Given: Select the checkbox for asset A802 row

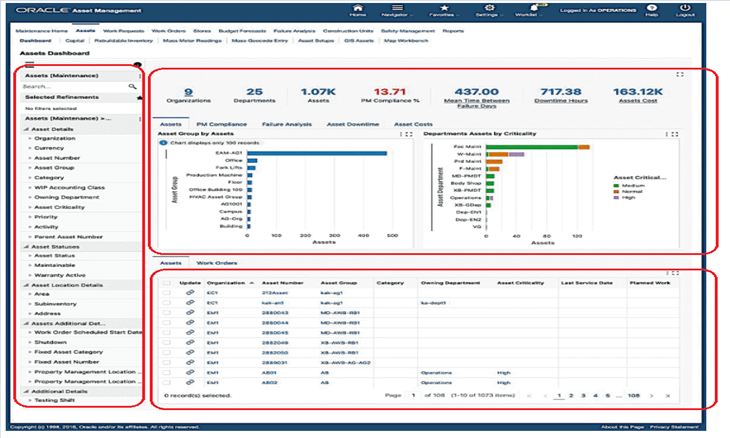Looking at the screenshot, I should [167, 381].
